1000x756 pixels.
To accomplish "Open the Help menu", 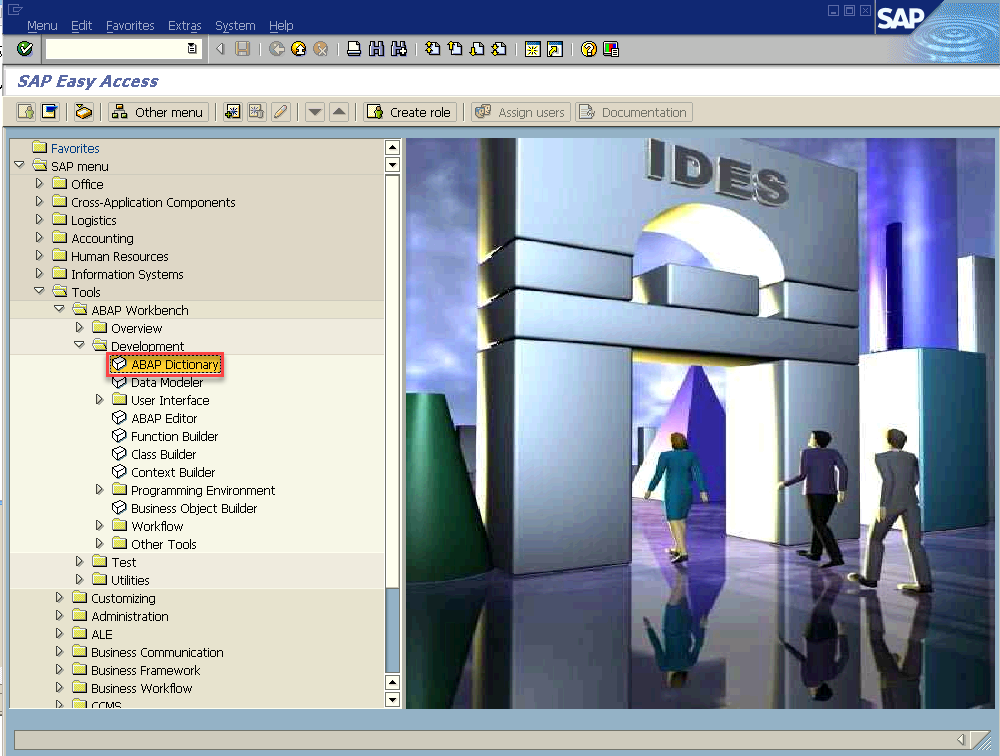I will (281, 26).
